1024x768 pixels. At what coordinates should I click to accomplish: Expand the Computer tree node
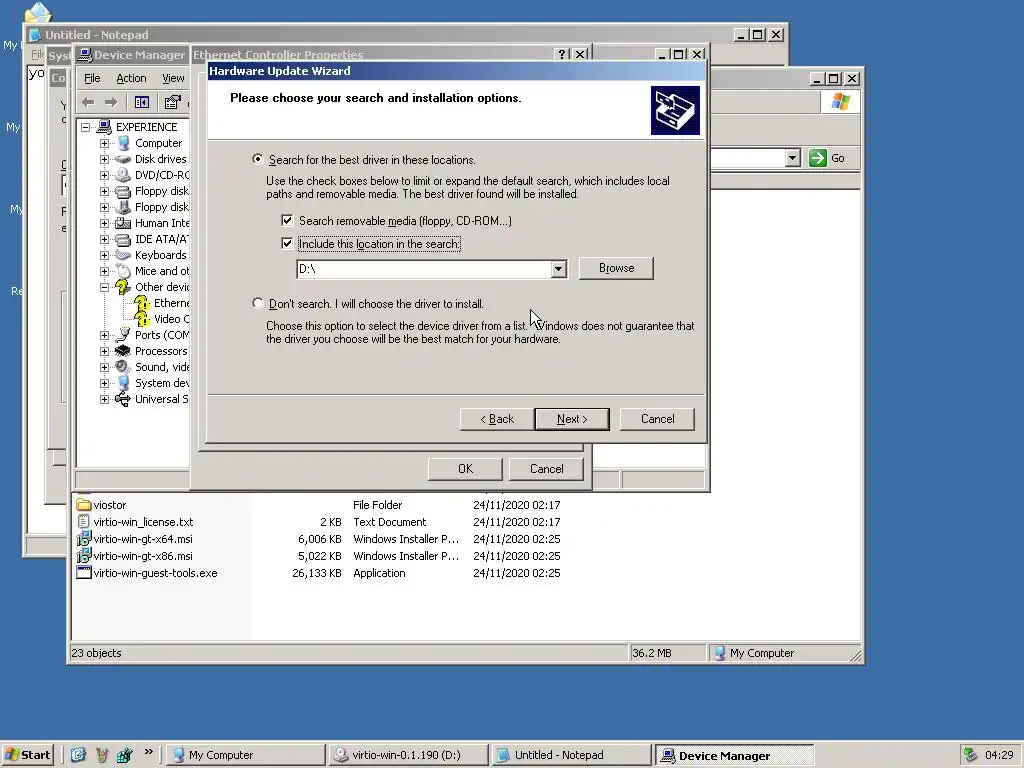pyautogui.click(x=104, y=143)
